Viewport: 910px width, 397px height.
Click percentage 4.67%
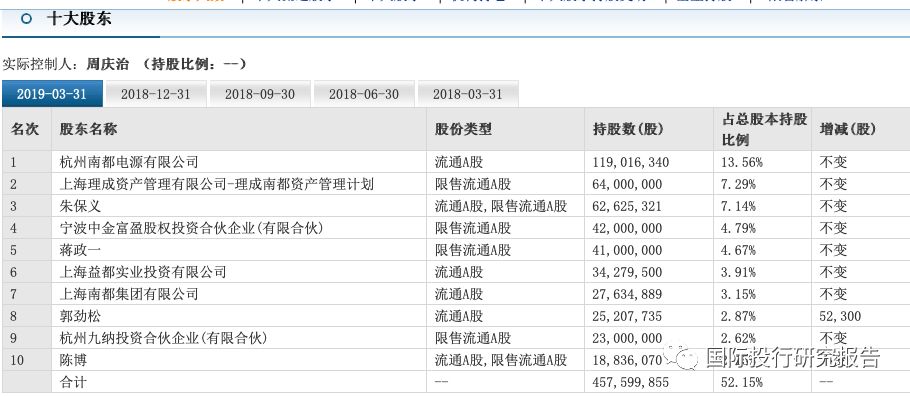[739, 251]
